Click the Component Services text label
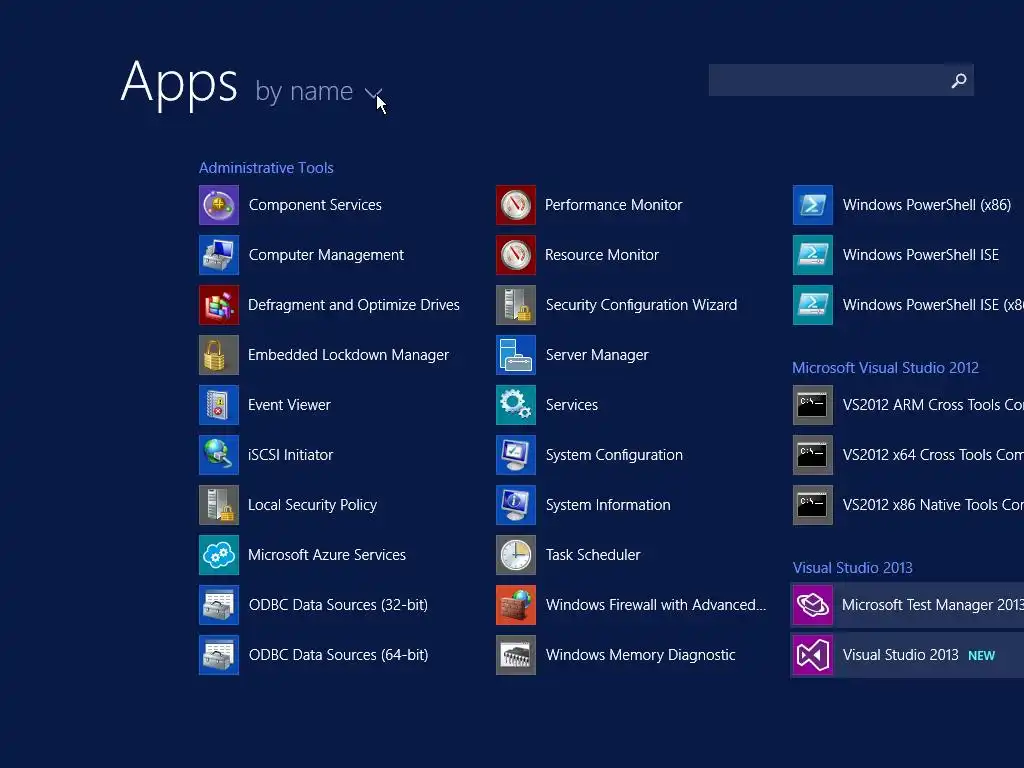Viewport: 1024px width, 768px height. 315,205
